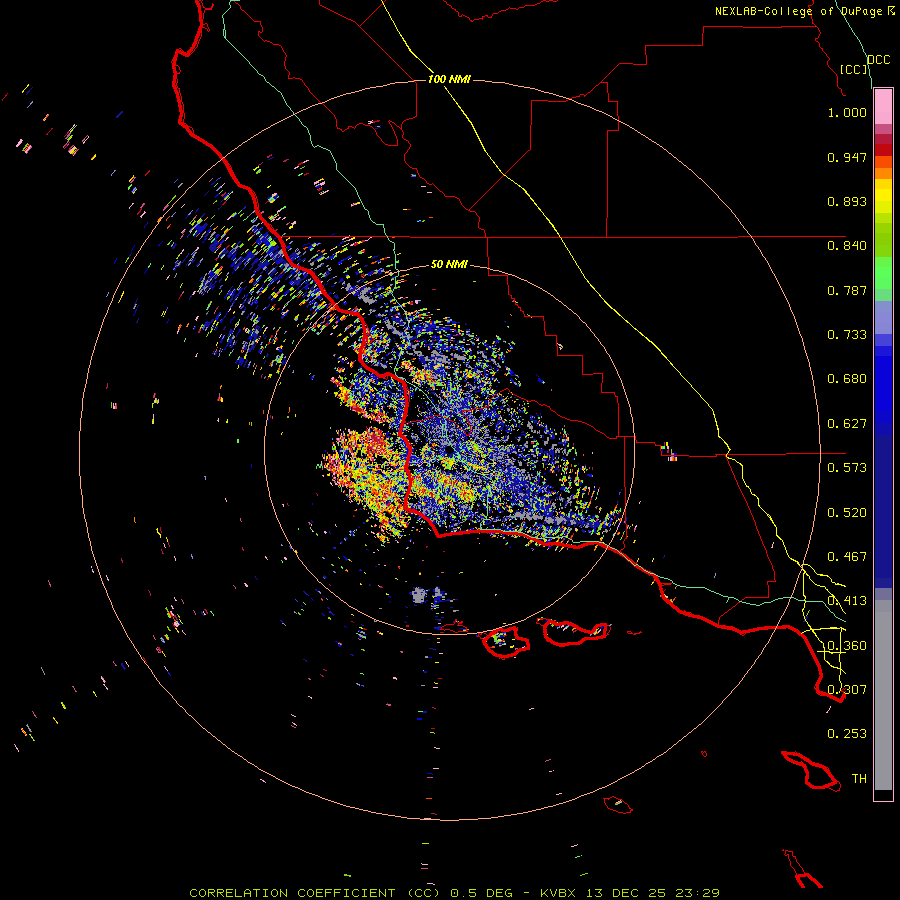Viewport: 900px width, 900px height.
Task: Click the bright green swatch on color bar
Action: coord(883,273)
